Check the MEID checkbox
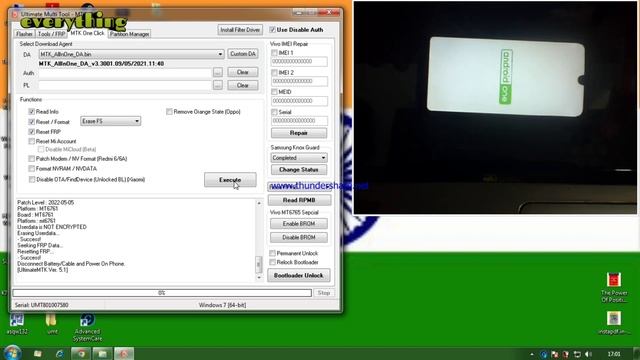This screenshot has width=640, height=360. pos(274,92)
